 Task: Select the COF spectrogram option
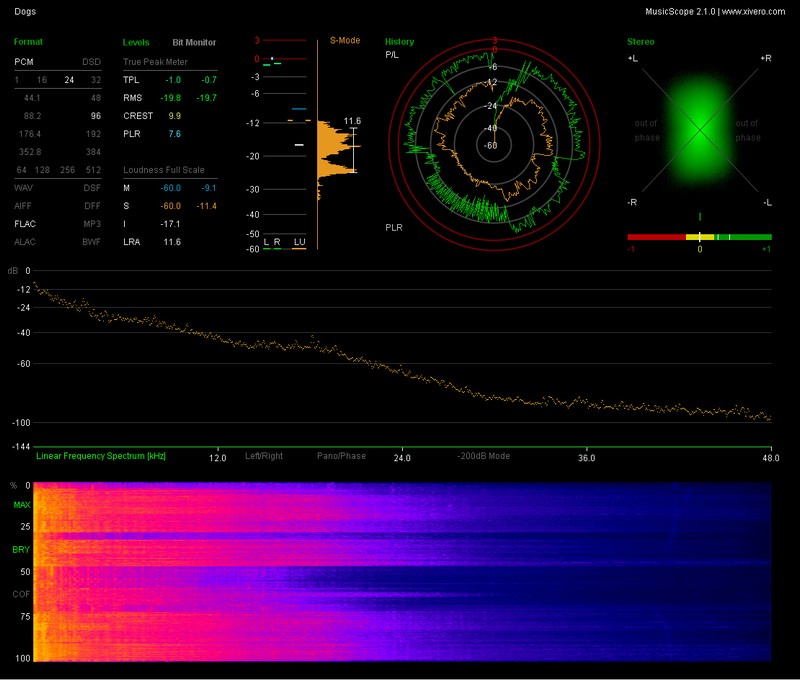click(21, 594)
